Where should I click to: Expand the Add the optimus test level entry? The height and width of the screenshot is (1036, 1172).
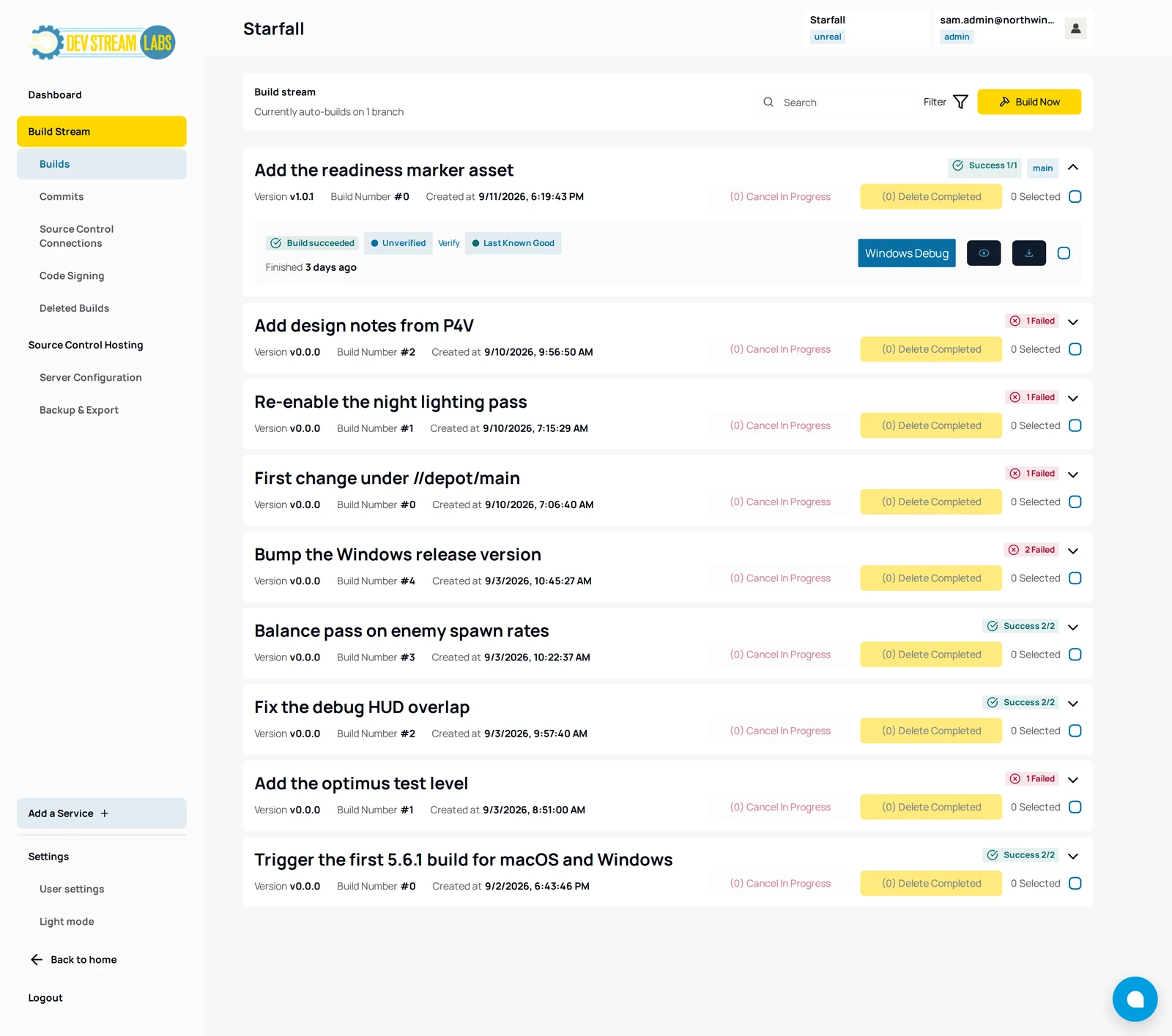1073,780
